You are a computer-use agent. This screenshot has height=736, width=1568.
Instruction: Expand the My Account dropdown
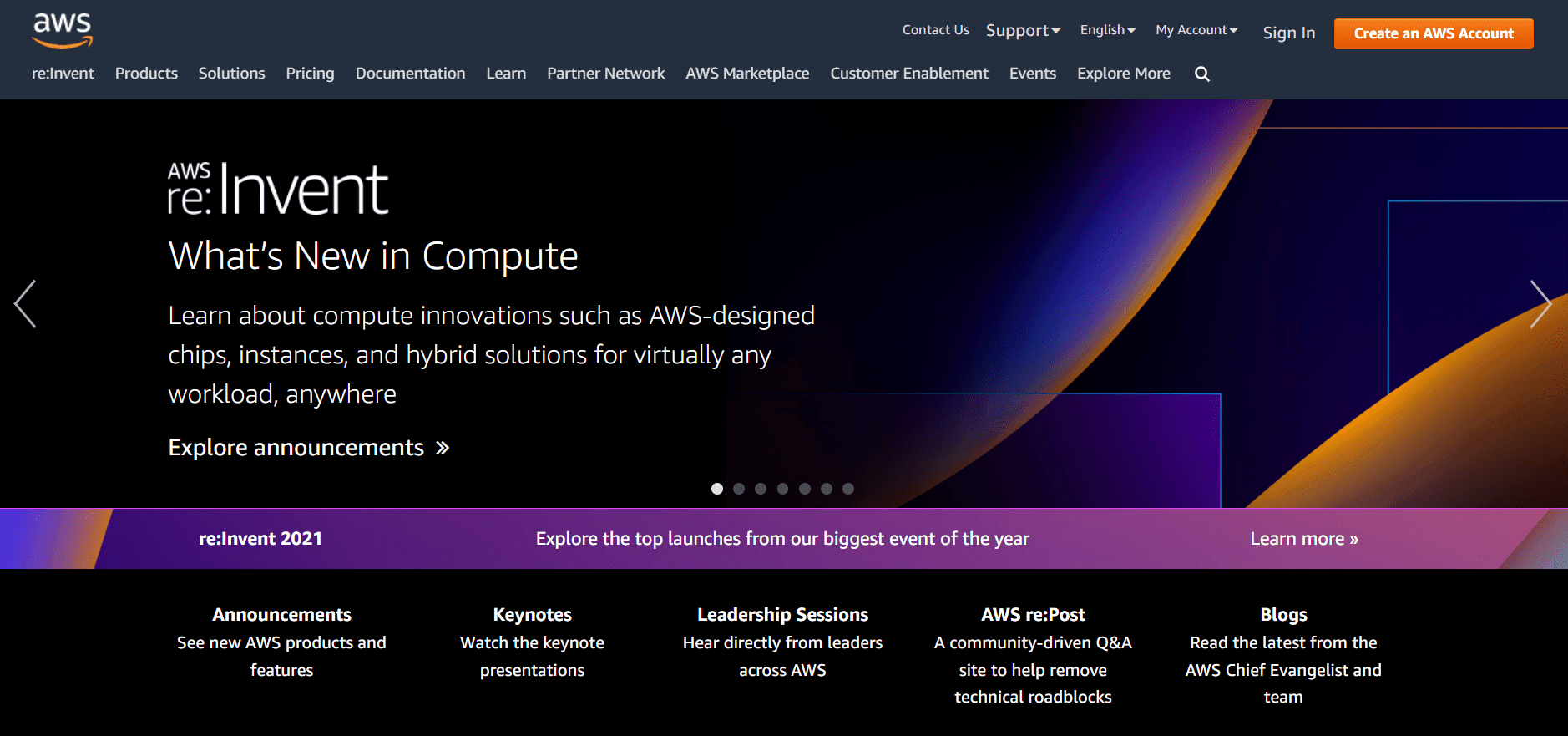pos(1196,30)
